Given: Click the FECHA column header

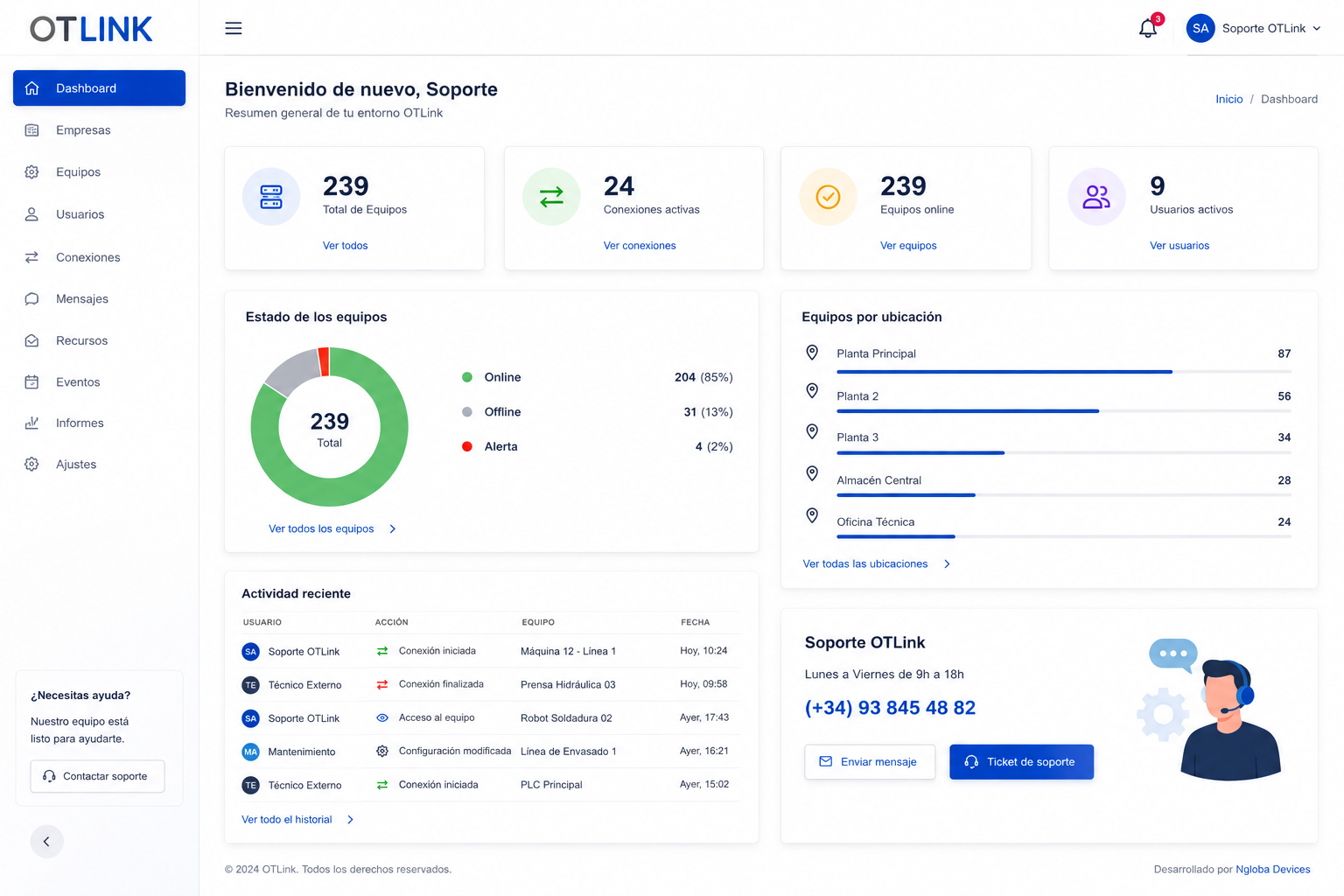Looking at the screenshot, I should (x=696, y=622).
